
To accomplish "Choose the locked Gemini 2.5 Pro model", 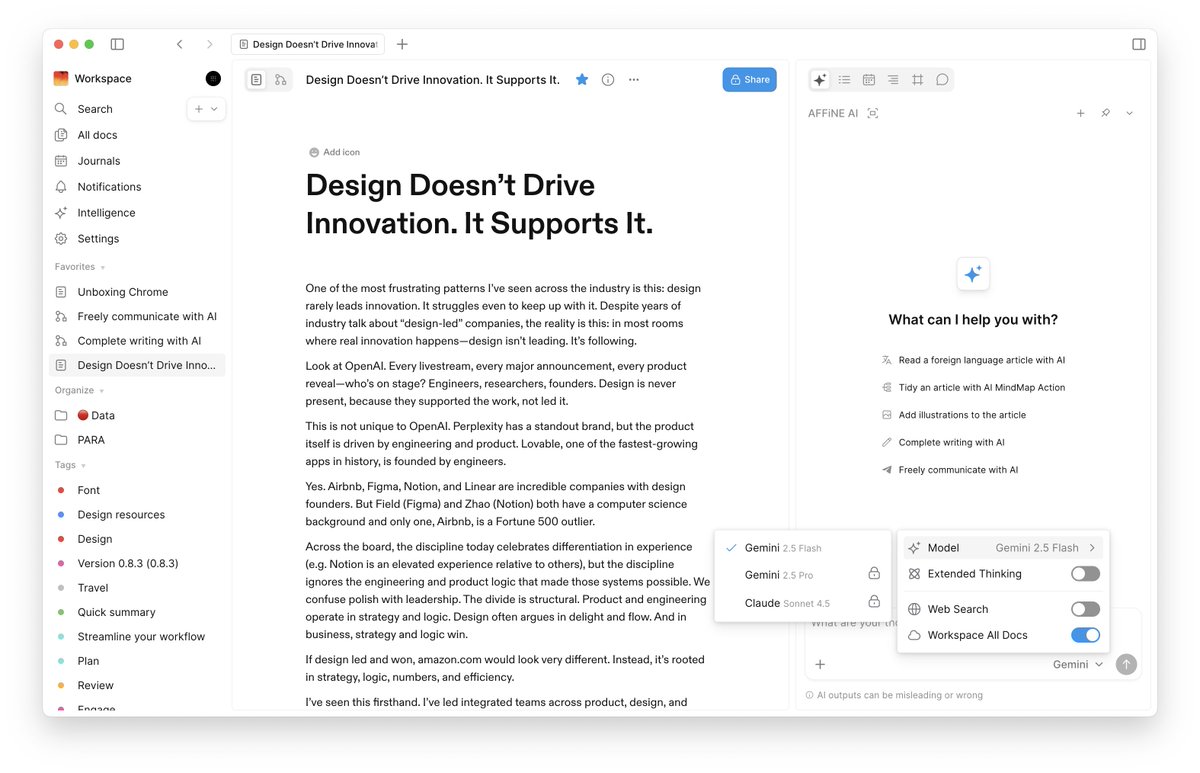I will coord(802,575).
